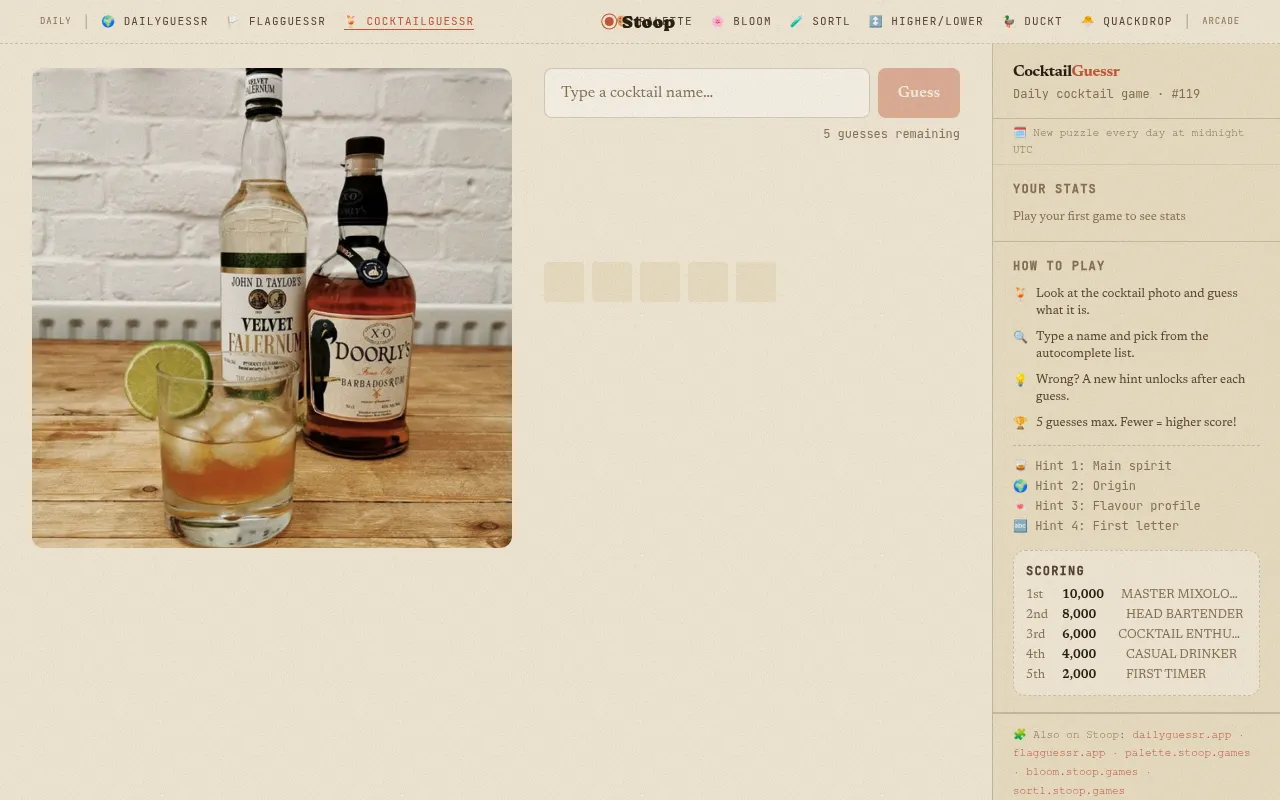The width and height of the screenshot is (1280, 800).
Task: Click the cocktail photo
Action: (272, 308)
